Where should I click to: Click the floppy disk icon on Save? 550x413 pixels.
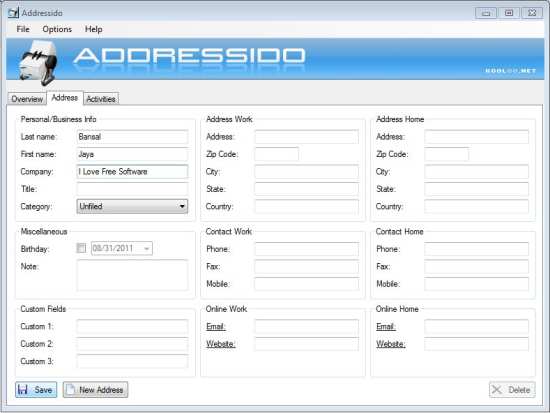pyautogui.click(x=23, y=389)
